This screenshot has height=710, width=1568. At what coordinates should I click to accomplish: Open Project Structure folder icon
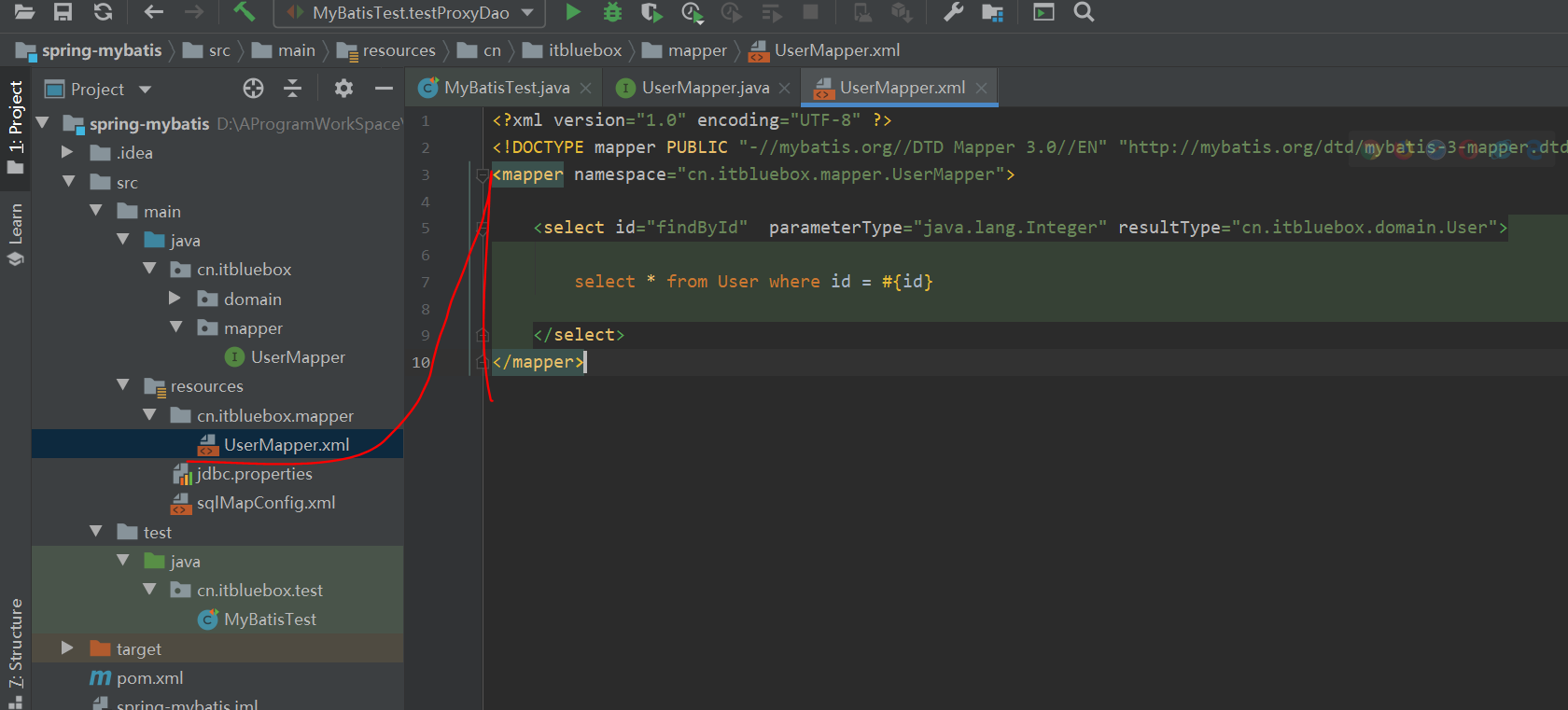pyautogui.click(x=992, y=12)
